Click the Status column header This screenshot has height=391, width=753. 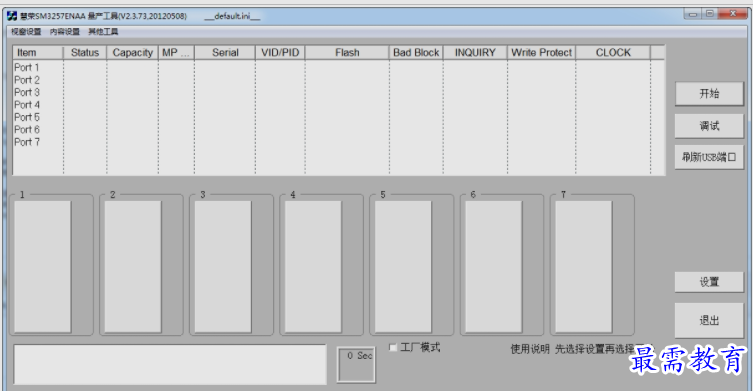[85, 52]
